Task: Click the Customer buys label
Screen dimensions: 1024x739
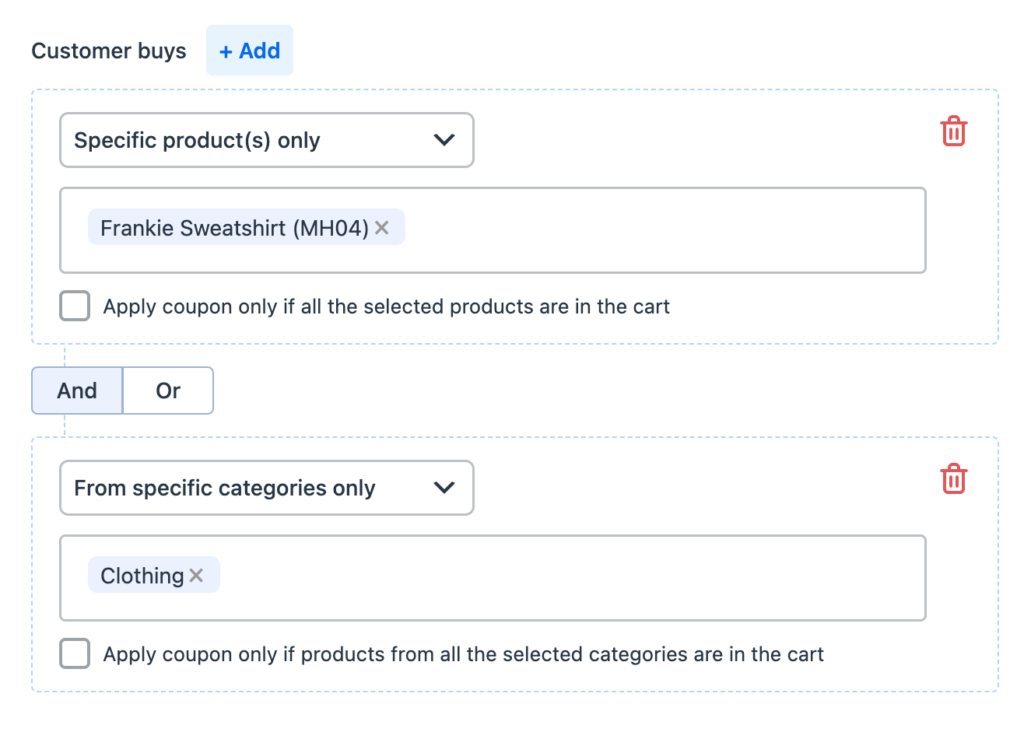Action: pos(108,51)
